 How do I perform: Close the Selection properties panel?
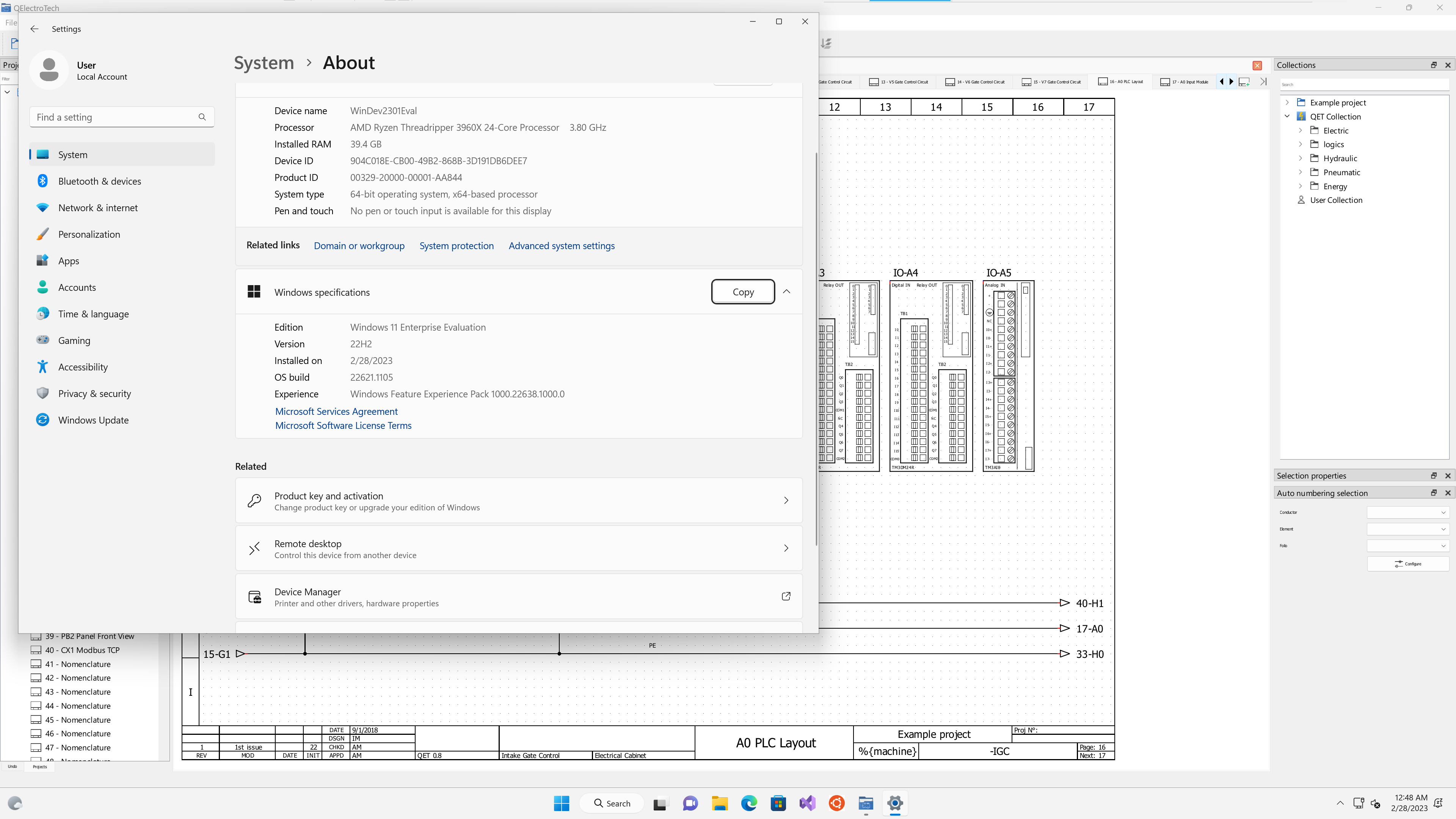pyautogui.click(x=1448, y=475)
